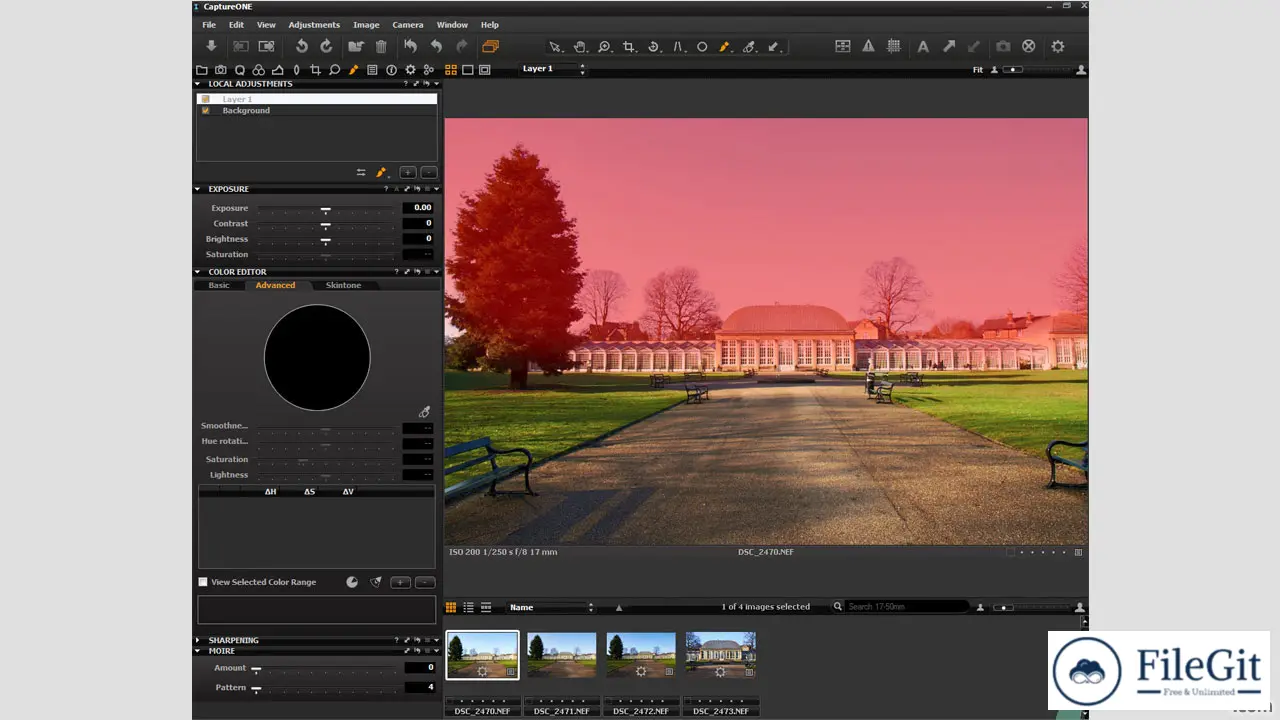Viewport: 1280px width, 720px height.
Task: Expand the Sharpening panel
Action: (198, 640)
